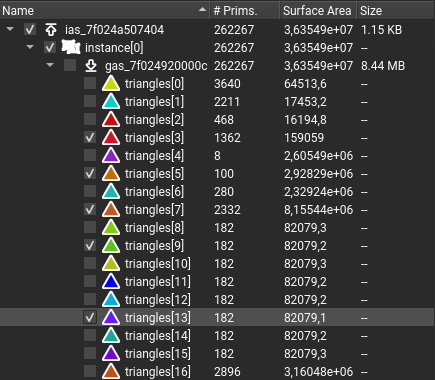Check the triangles[16] checkbox
This screenshot has width=435, height=380.
pyautogui.click(x=90, y=371)
